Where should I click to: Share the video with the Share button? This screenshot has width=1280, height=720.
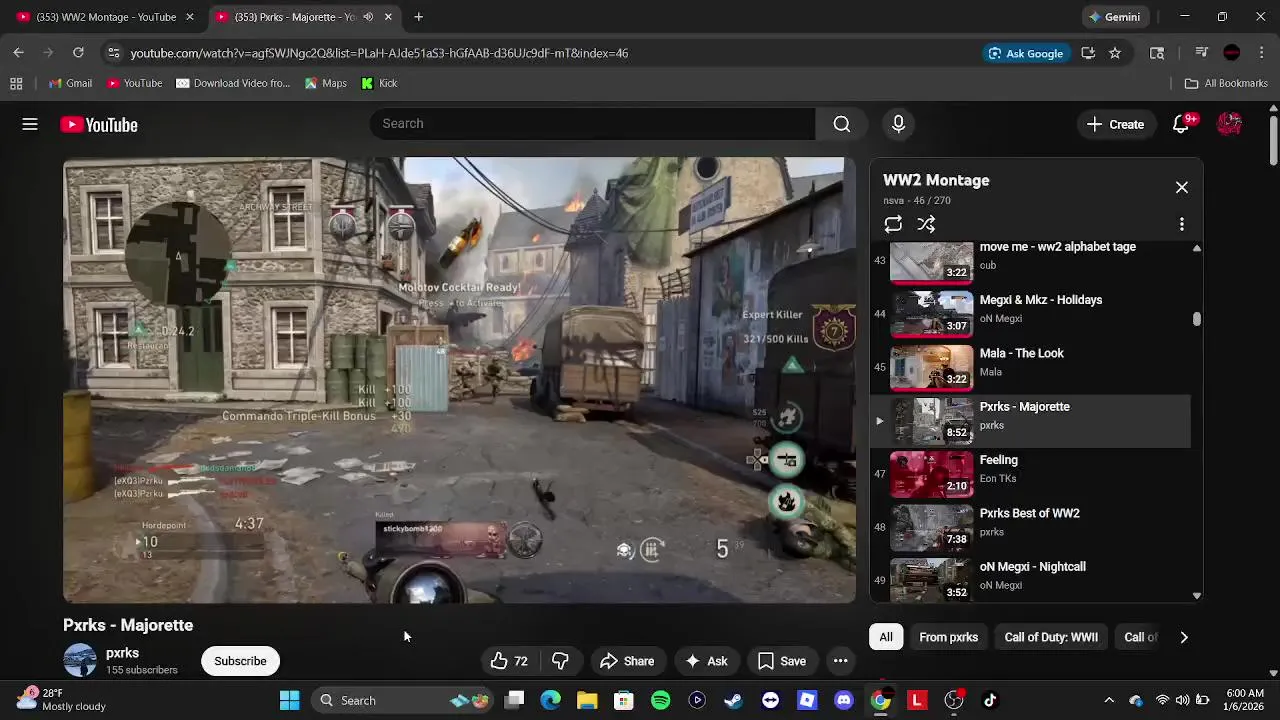pos(626,661)
